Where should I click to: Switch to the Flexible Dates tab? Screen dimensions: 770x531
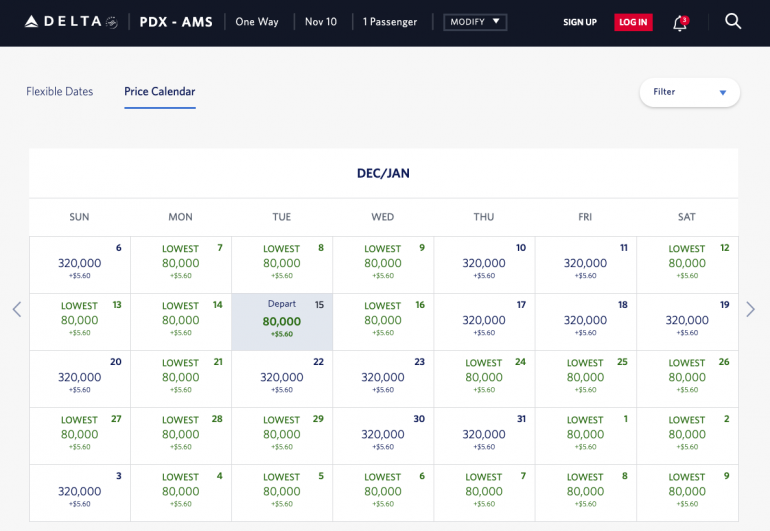tap(59, 92)
